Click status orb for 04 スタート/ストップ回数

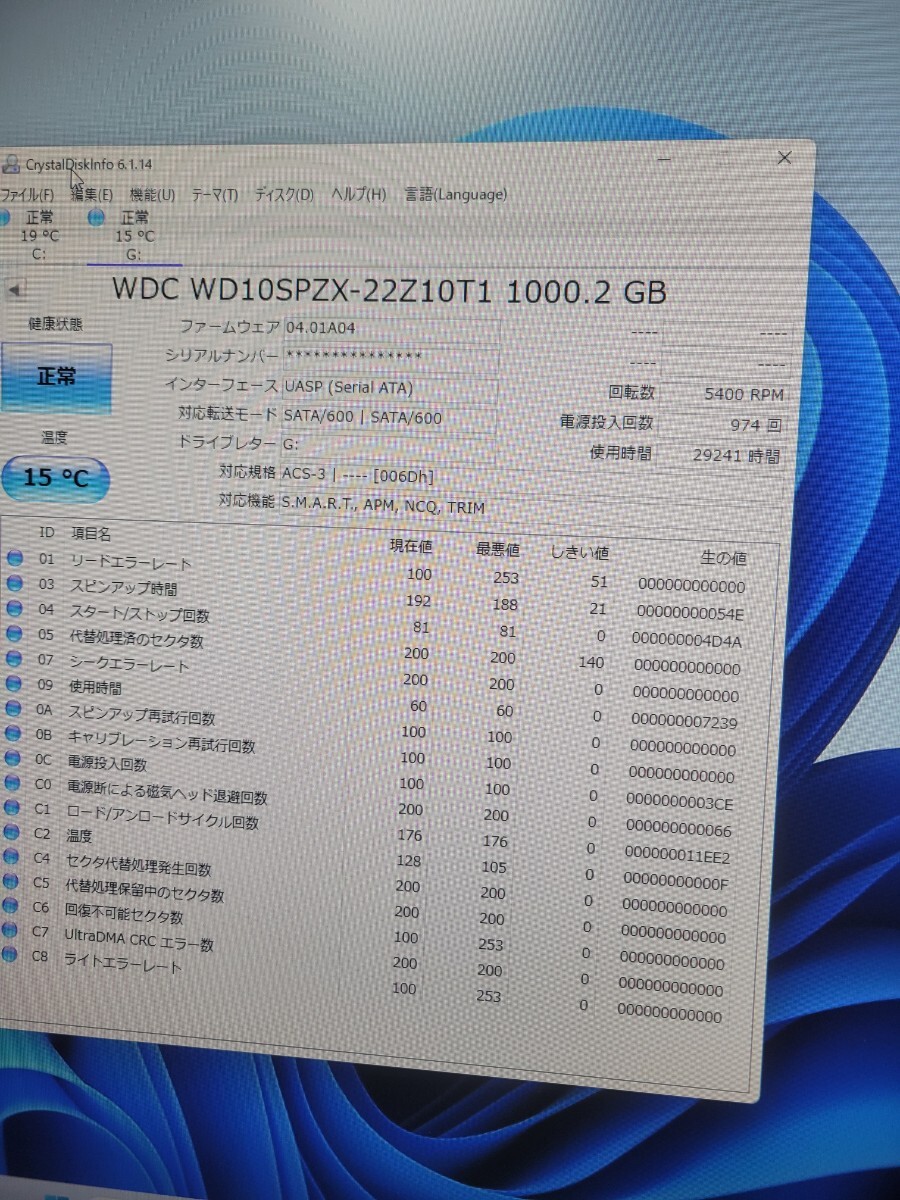(x=14, y=608)
